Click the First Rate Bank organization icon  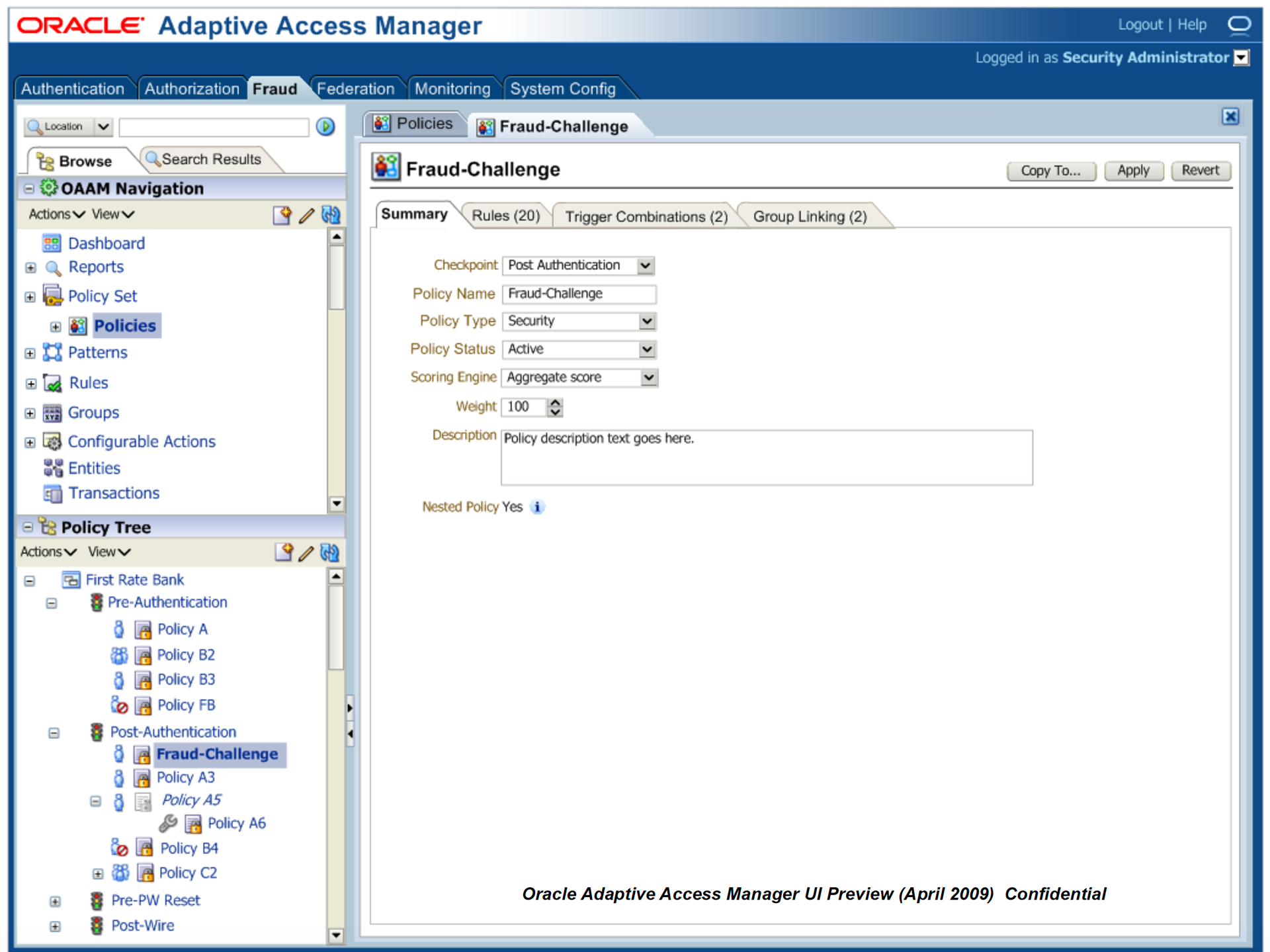coord(71,580)
